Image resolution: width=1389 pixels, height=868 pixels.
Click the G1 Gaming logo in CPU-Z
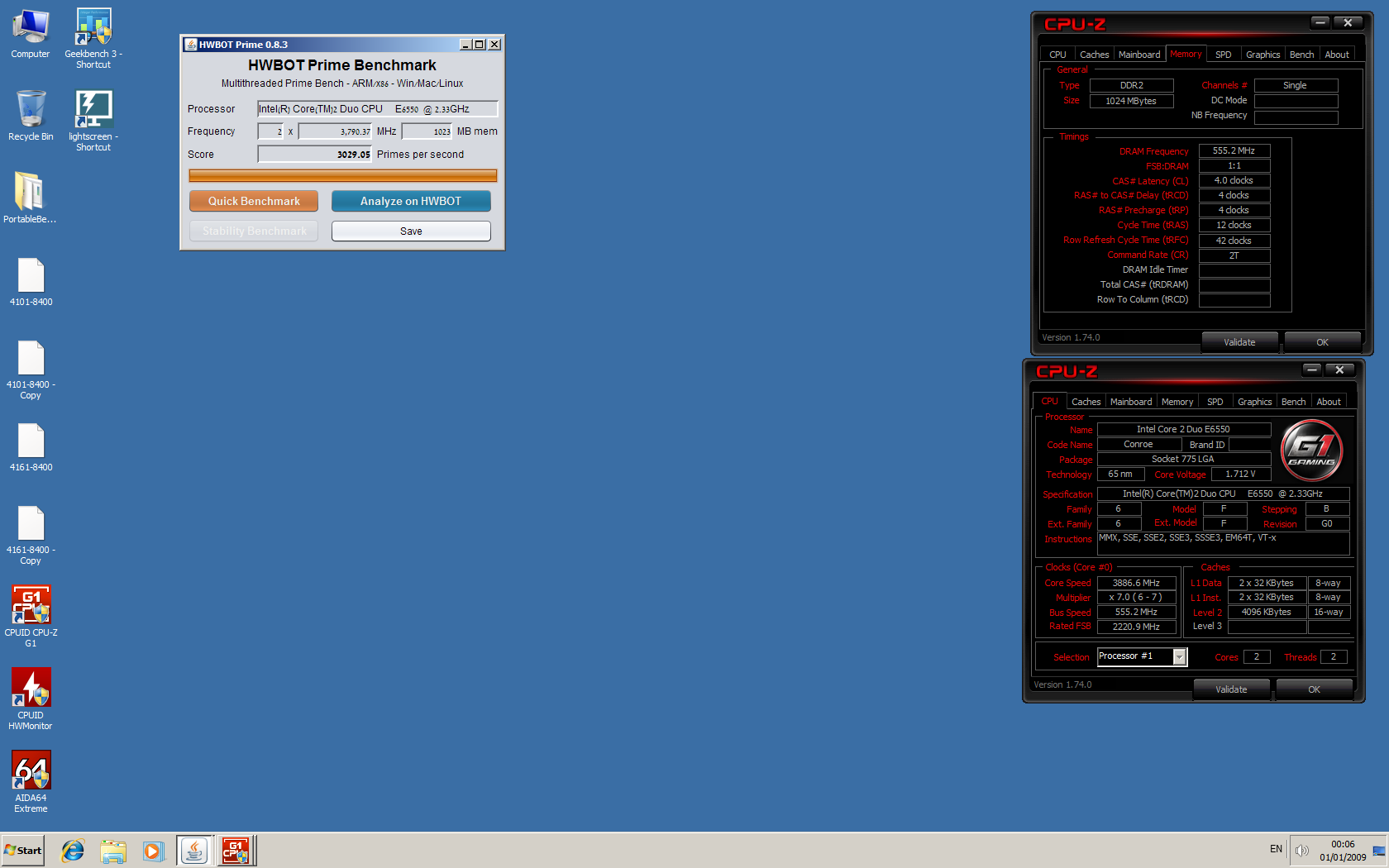(1311, 450)
